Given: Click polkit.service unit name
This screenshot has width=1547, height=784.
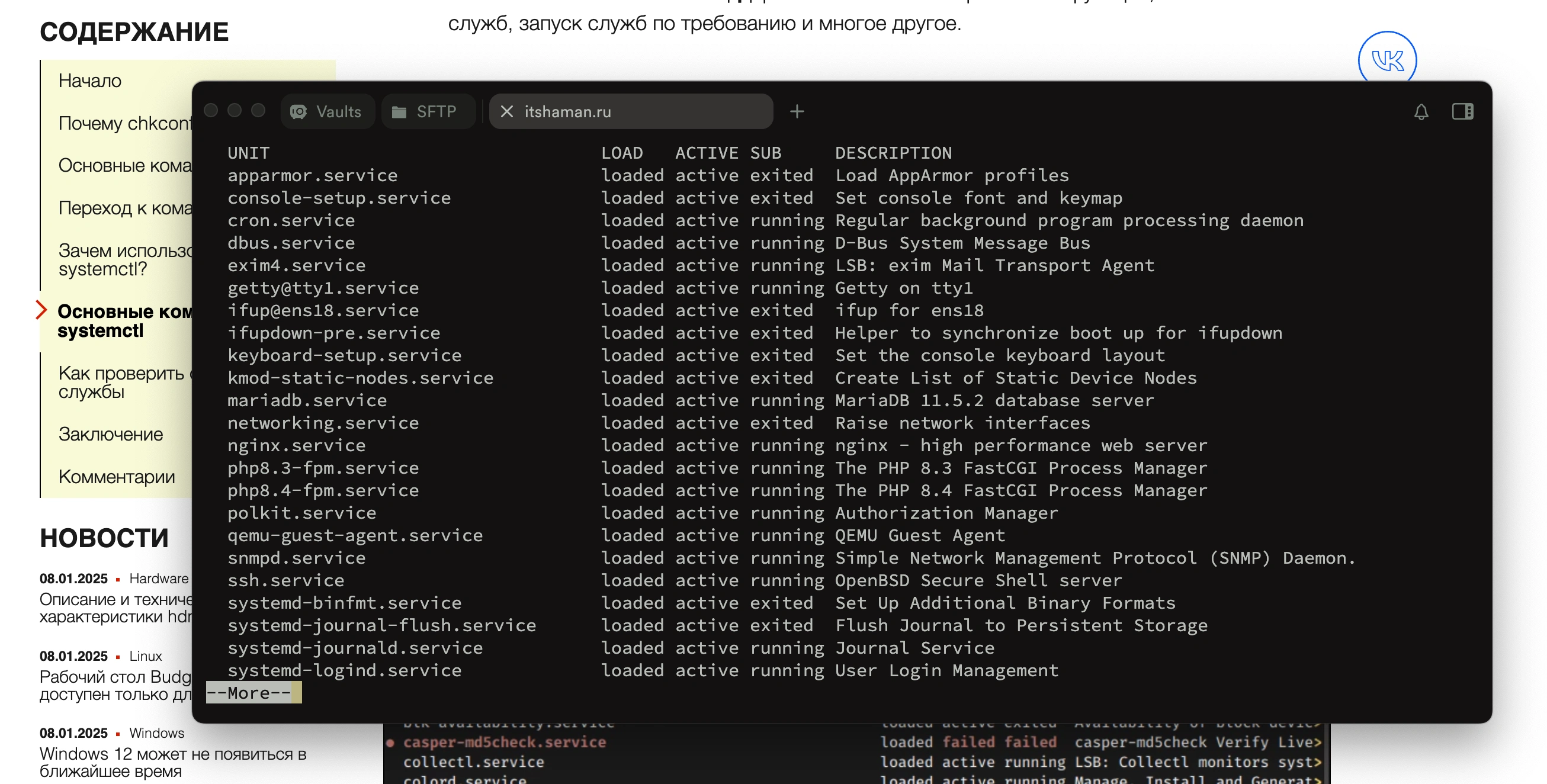Looking at the screenshot, I should click(302, 513).
